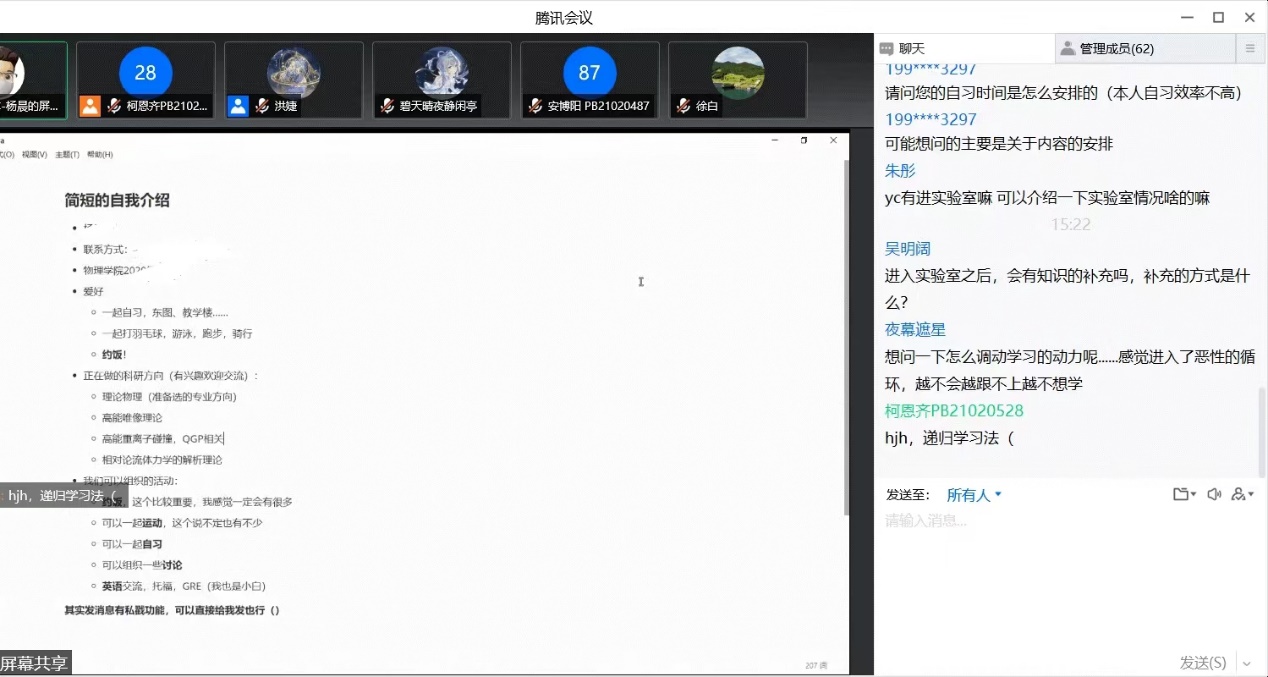Click the 杨晨 screen-share name label
This screenshot has height=677, width=1268.
tap(31, 105)
